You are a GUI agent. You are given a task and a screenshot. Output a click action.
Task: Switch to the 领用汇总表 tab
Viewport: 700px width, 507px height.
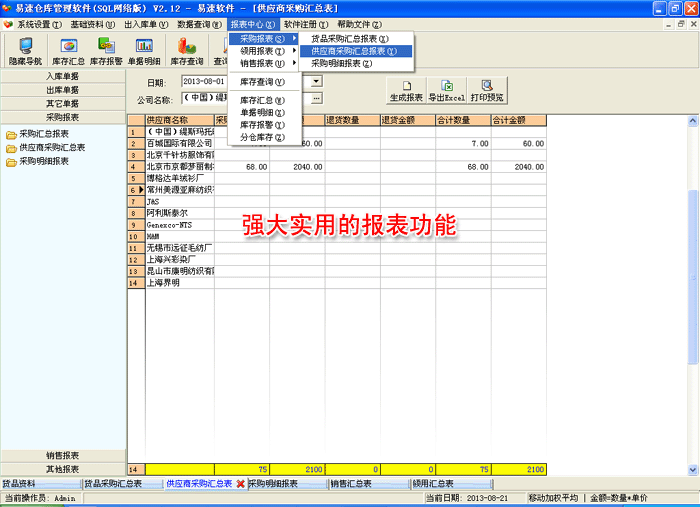452,484
